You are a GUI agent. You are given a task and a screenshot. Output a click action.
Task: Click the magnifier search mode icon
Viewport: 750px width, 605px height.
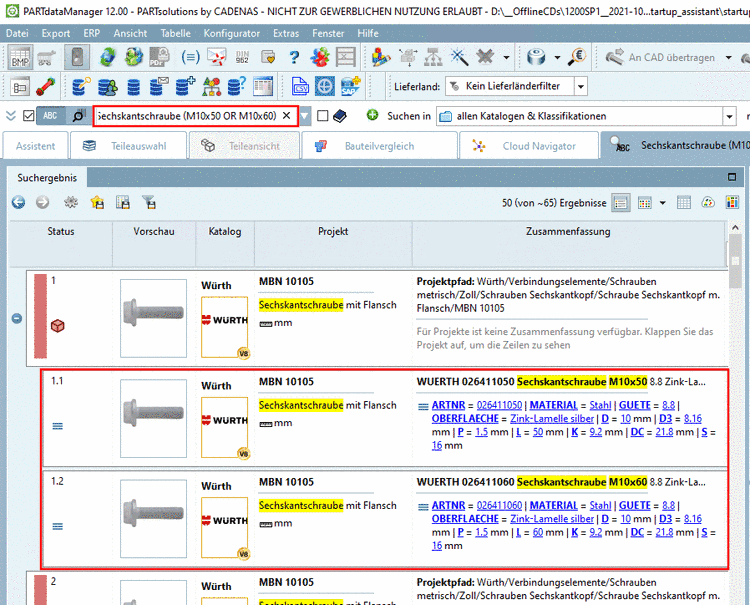[x=78, y=116]
